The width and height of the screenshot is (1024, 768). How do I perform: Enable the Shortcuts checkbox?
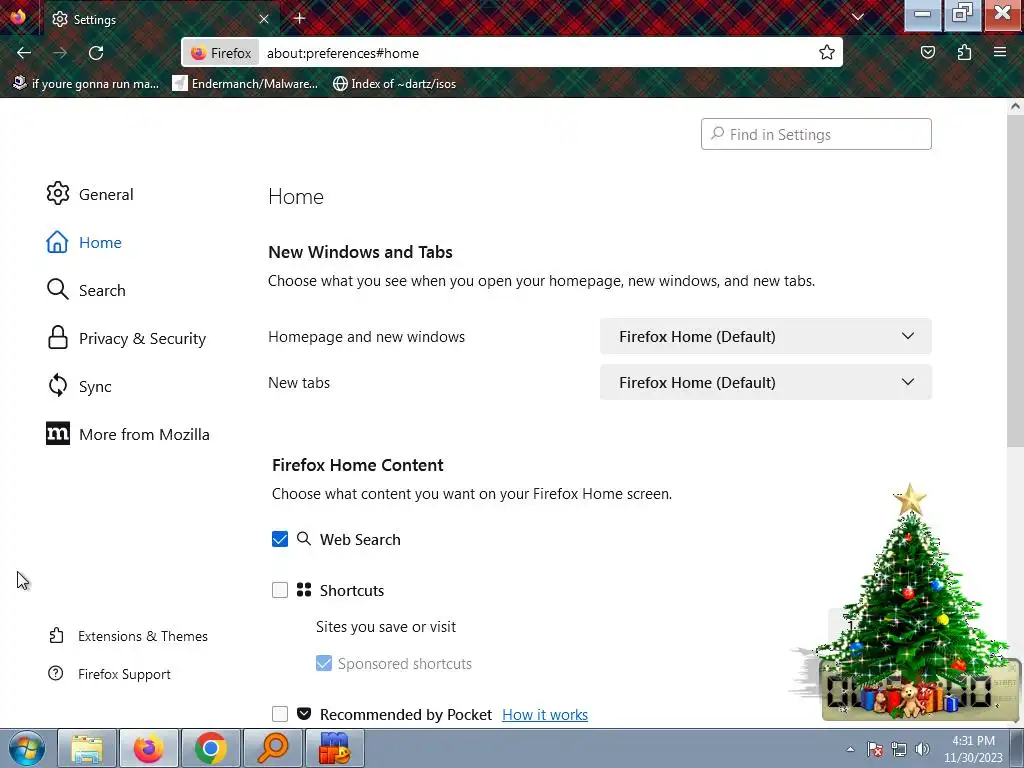click(280, 590)
